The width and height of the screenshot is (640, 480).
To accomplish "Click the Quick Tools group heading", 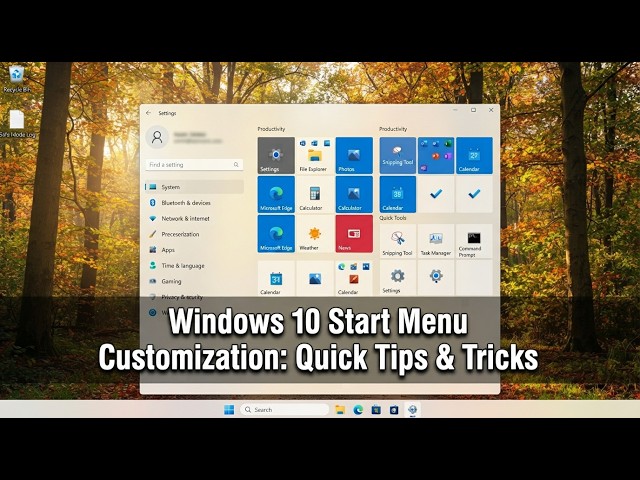I will pos(393,218).
